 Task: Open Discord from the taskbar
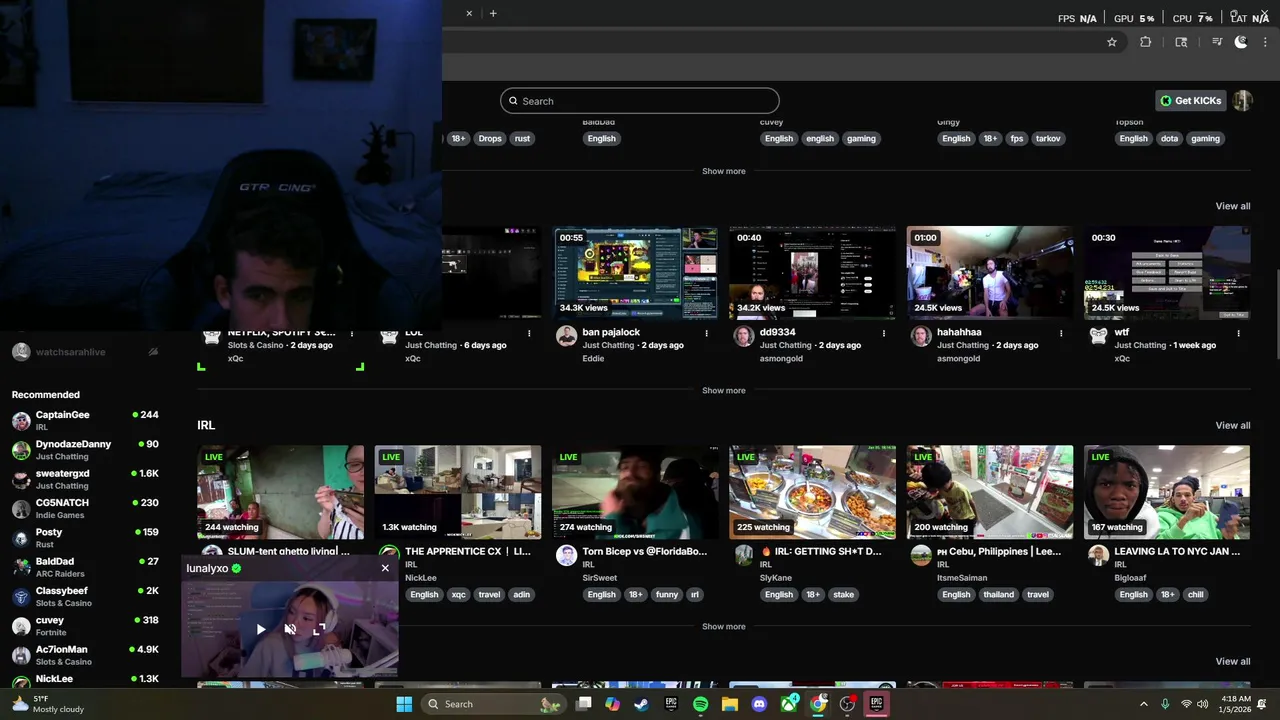(759, 704)
